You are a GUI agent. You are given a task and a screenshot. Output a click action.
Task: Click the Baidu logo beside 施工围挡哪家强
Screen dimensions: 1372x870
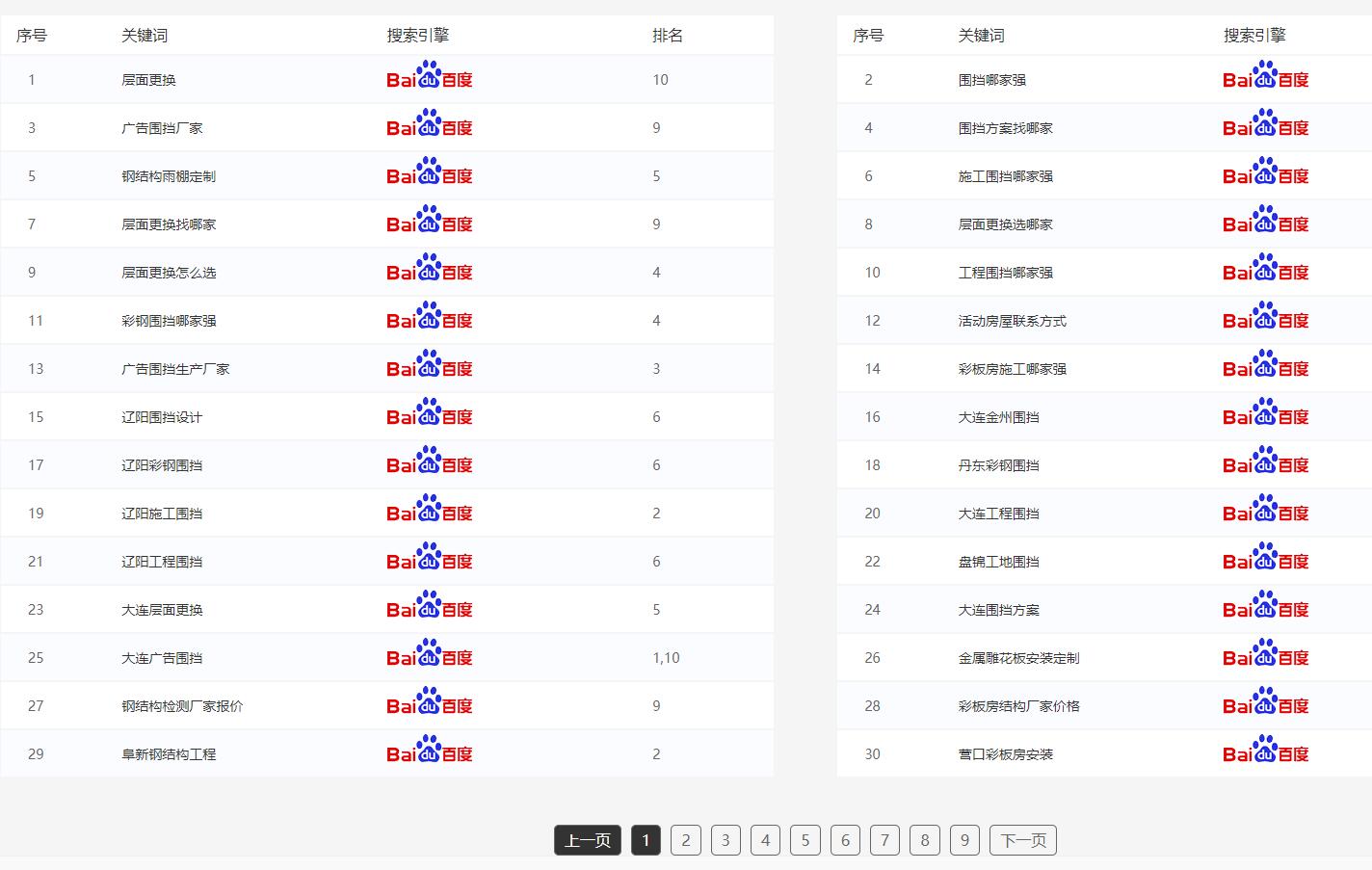[1266, 171]
